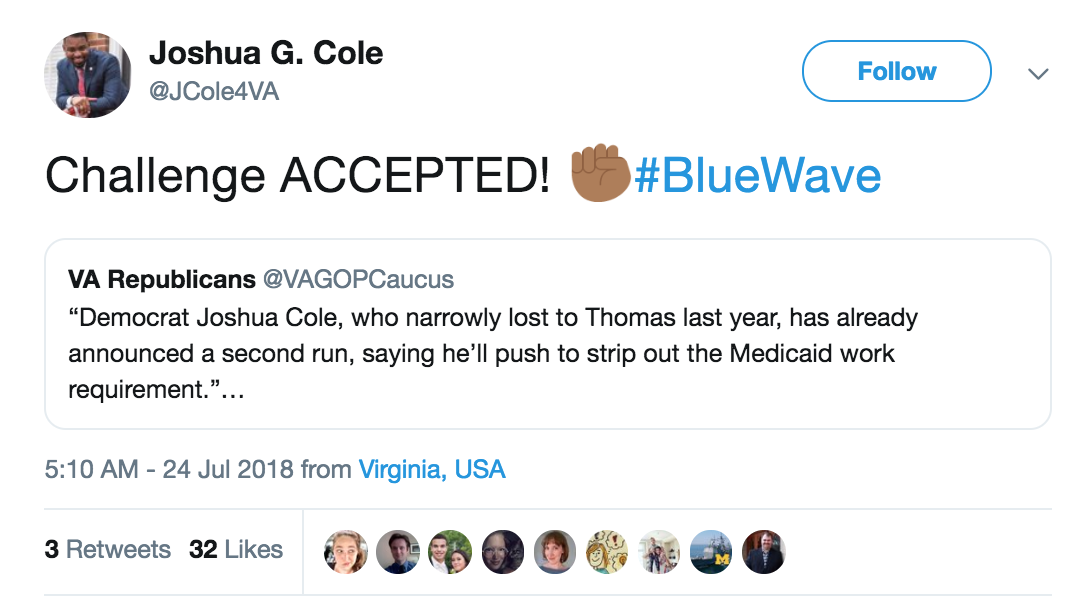The image size is (1090, 602).
Task: View the 3 Retweets list
Action: (107, 549)
